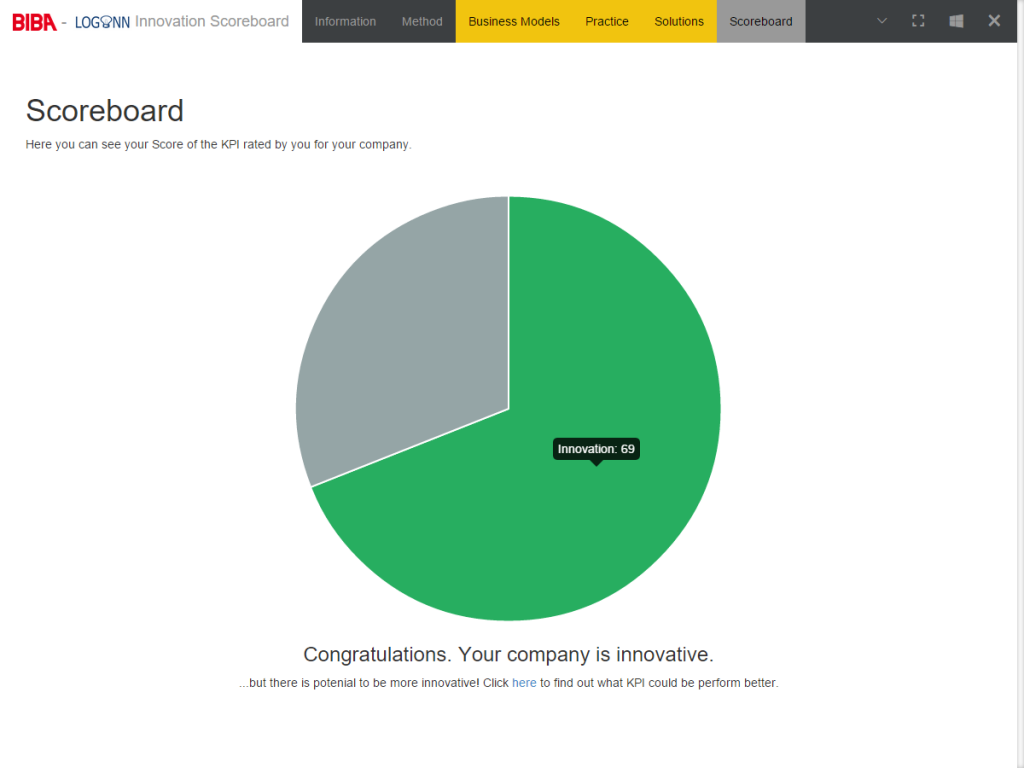Open the Solutions tab
Screen dimensions: 1024x768
(x=679, y=21)
